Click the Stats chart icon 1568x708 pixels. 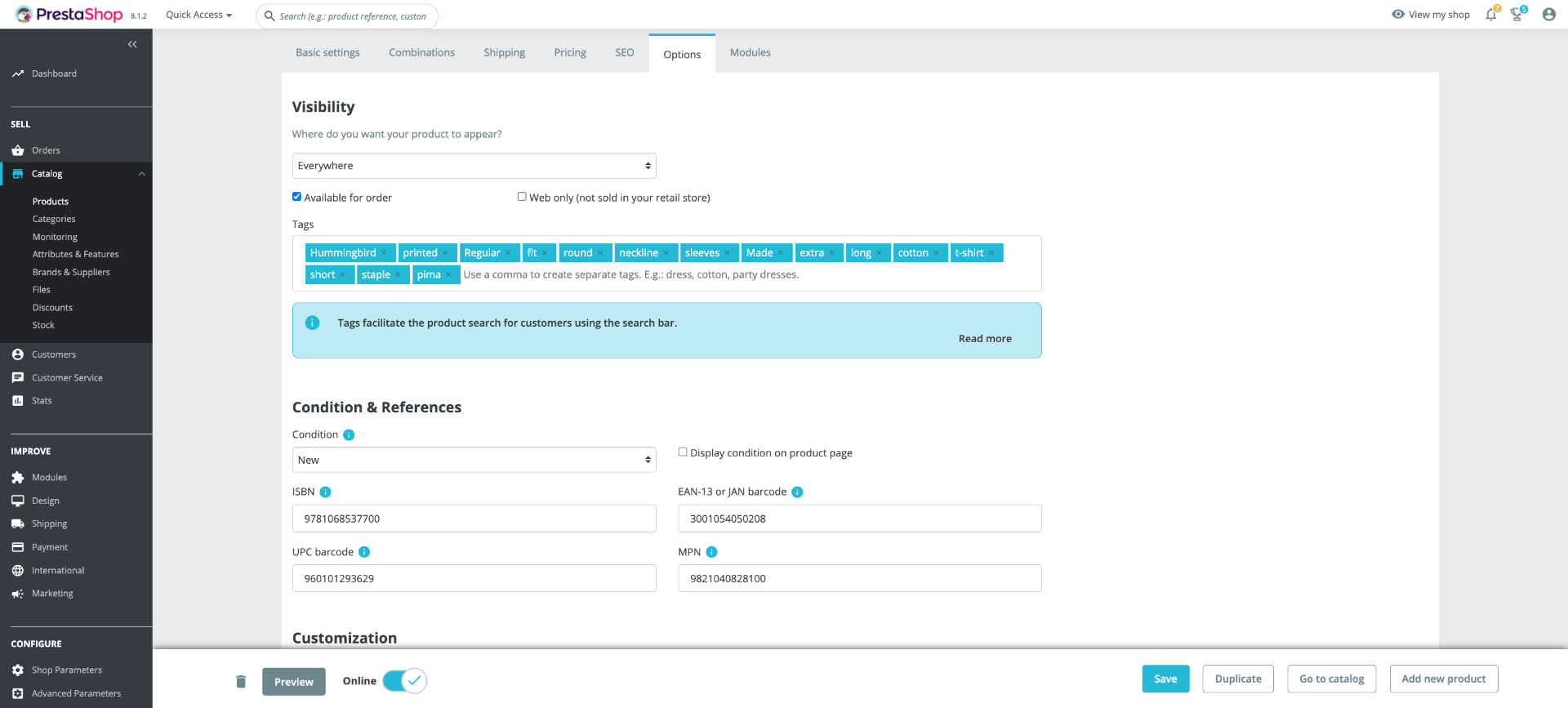(x=18, y=400)
